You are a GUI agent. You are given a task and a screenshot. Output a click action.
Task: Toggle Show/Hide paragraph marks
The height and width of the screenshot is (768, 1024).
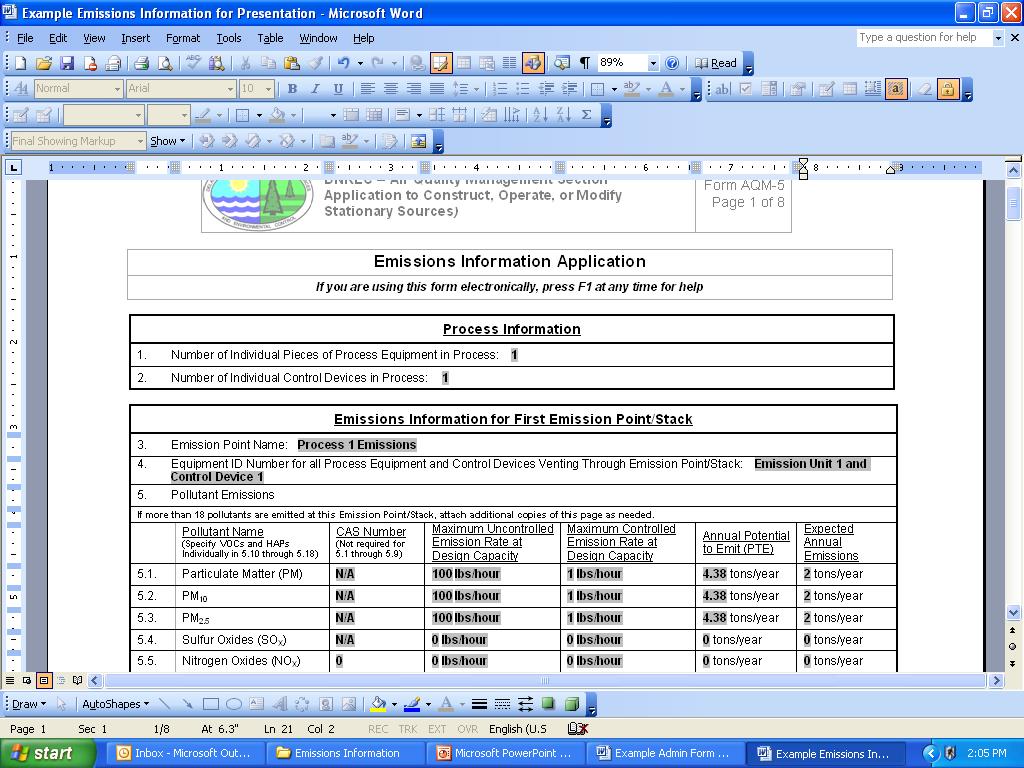[x=585, y=63]
